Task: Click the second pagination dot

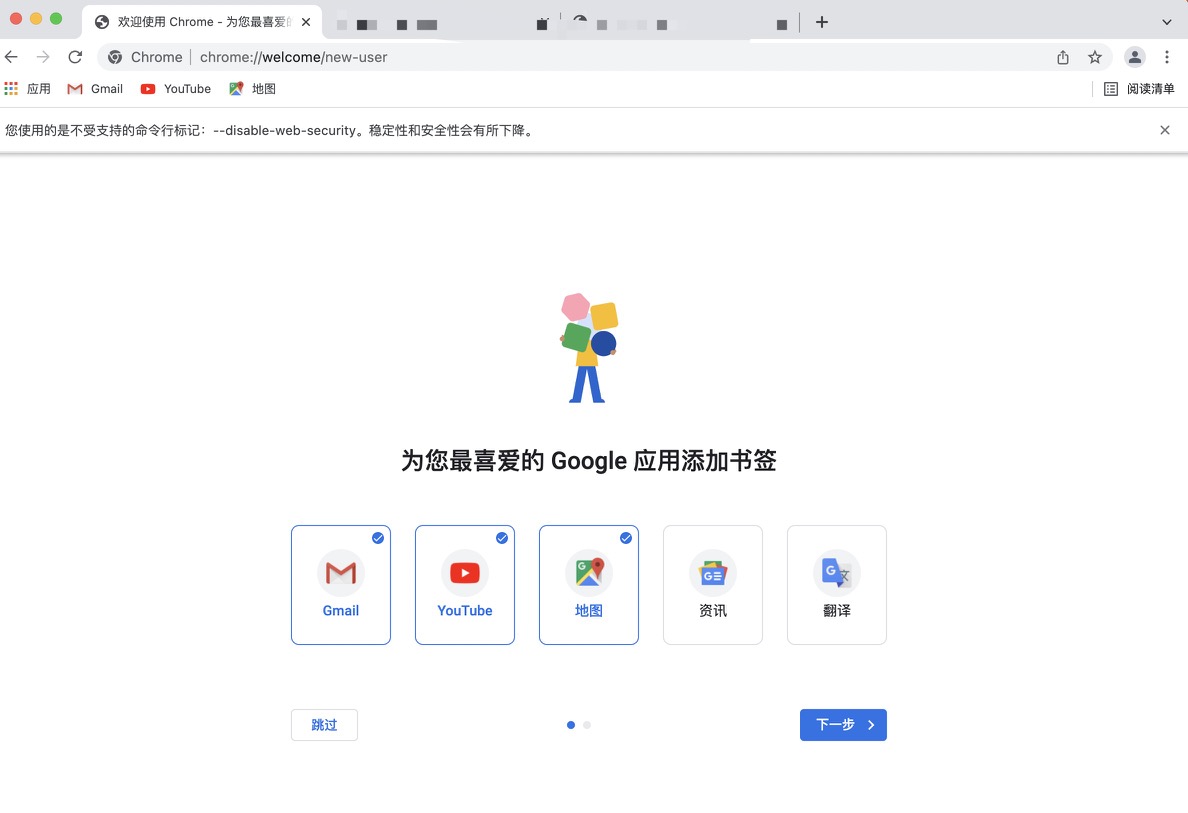Action: (586, 725)
